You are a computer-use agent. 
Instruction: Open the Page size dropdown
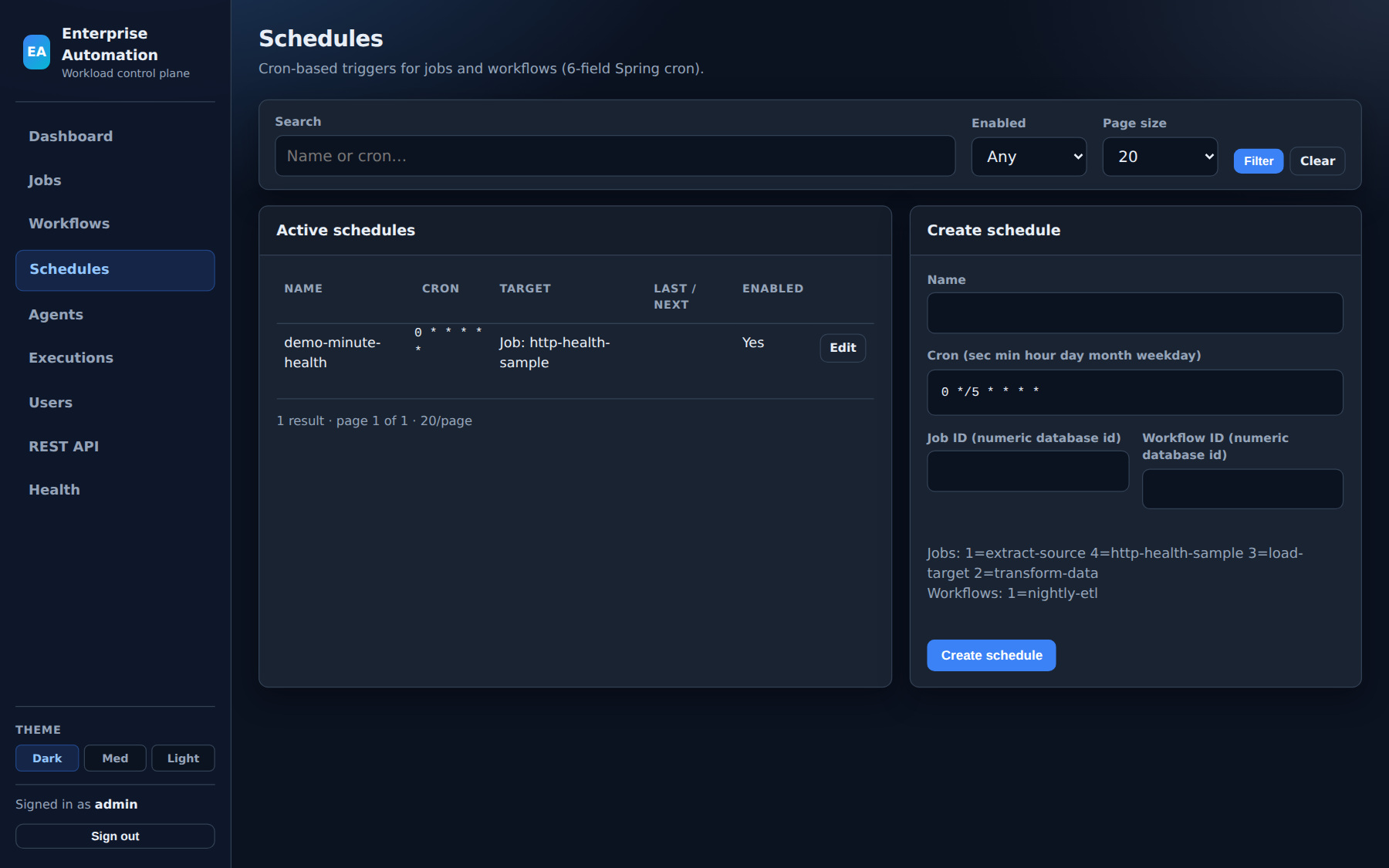pos(1160,157)
